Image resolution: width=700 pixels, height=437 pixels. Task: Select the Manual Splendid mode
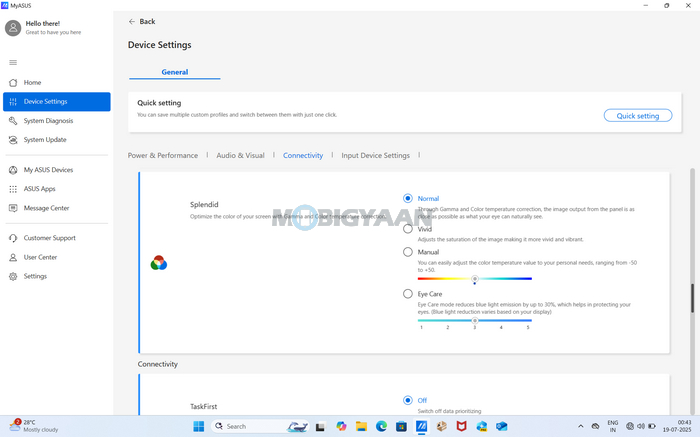point(408,252)
